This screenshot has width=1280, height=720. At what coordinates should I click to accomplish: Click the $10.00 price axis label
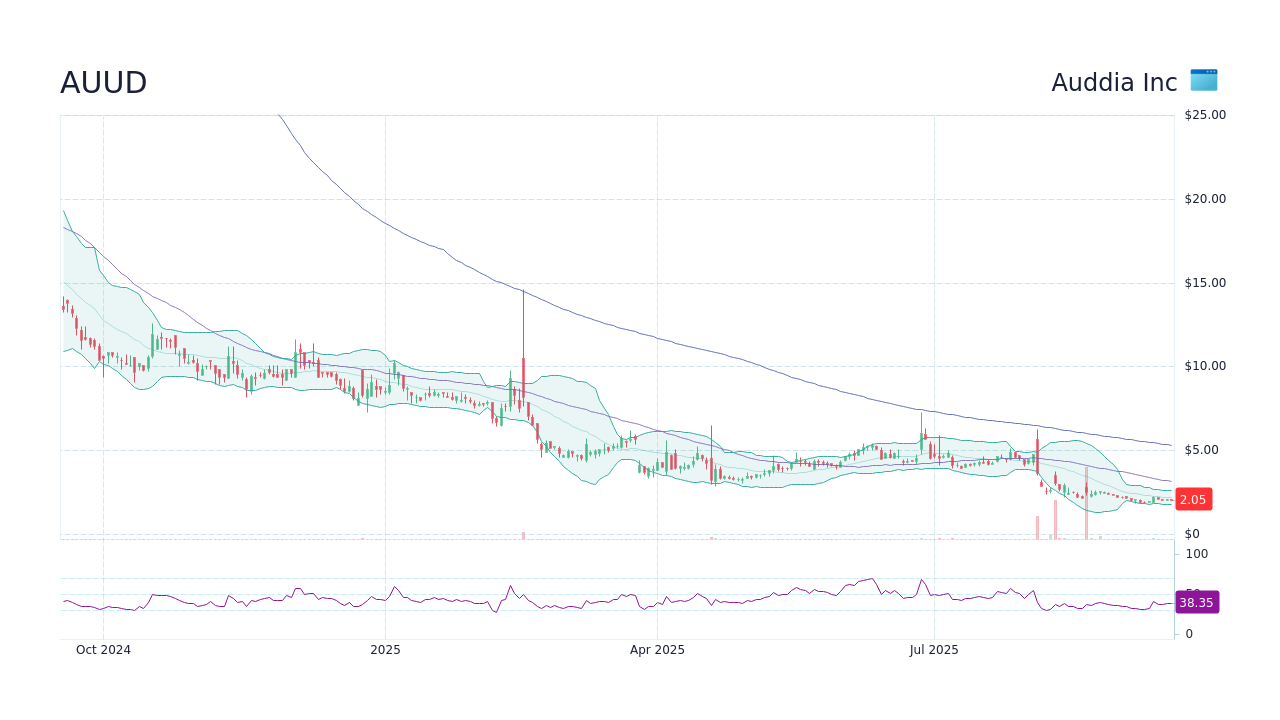point(1205,366)
